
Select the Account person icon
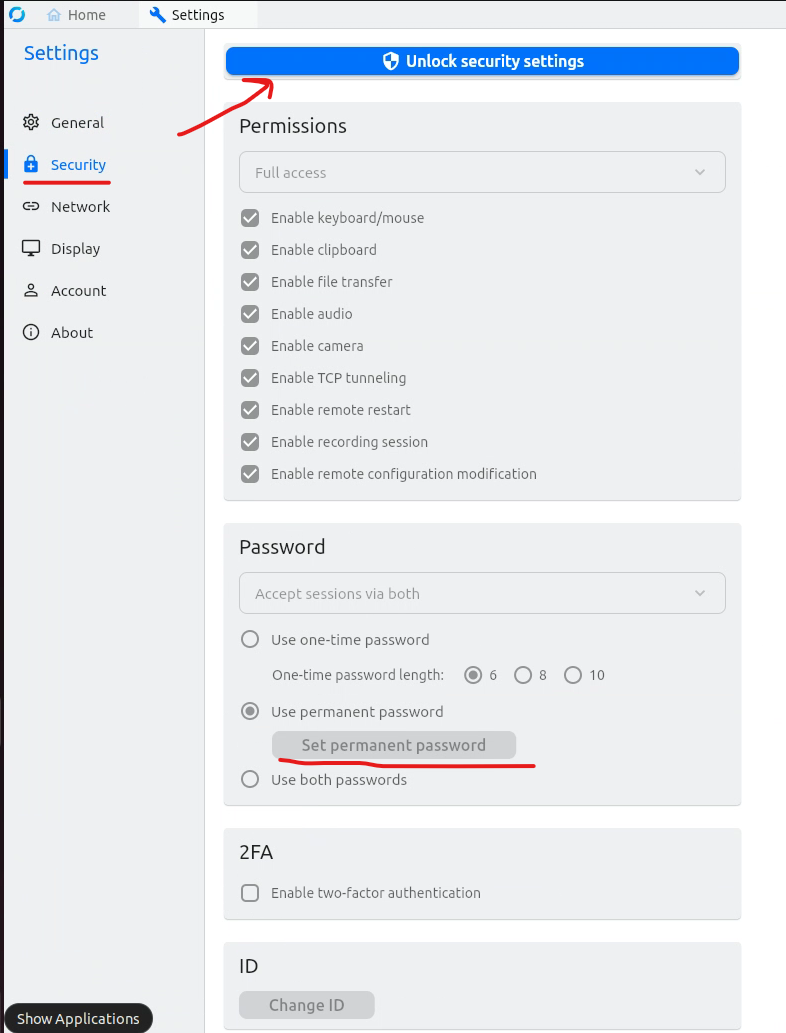tap(30, 290)
